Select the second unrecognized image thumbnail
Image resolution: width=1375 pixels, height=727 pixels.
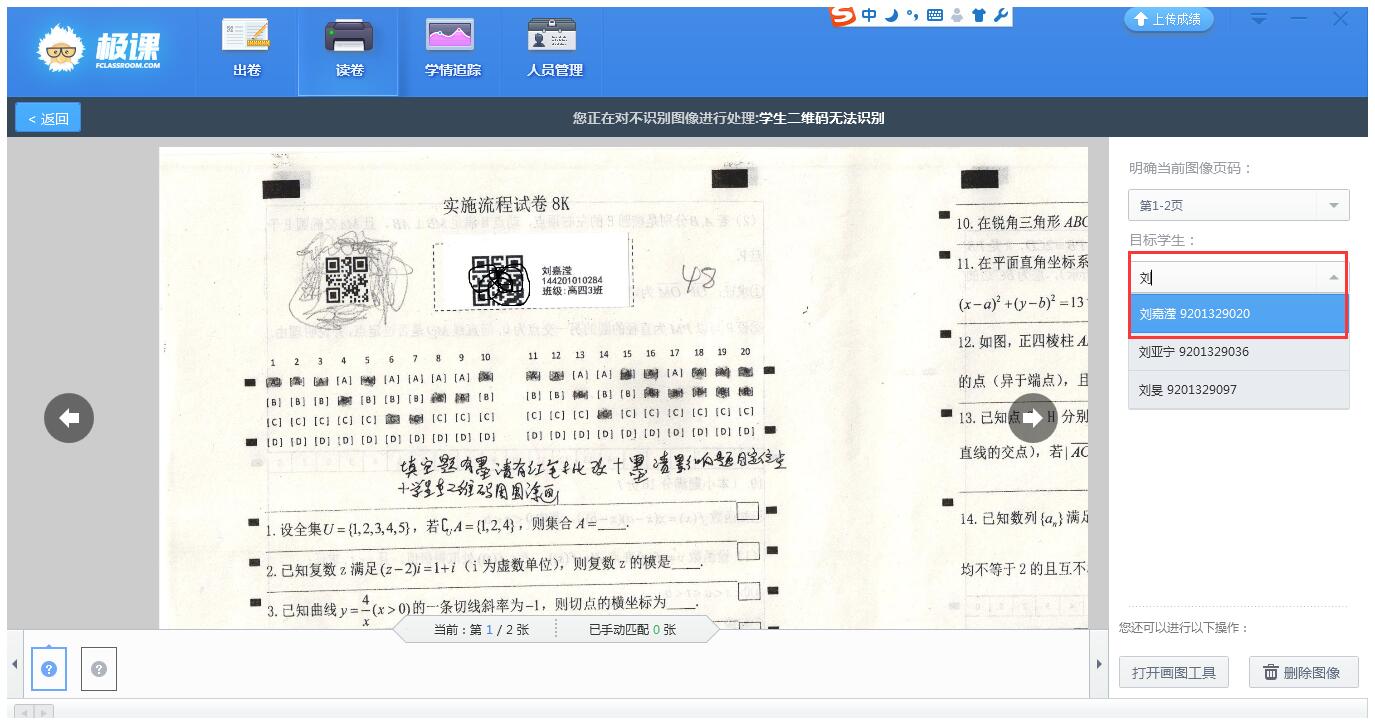tap(99, 669)
